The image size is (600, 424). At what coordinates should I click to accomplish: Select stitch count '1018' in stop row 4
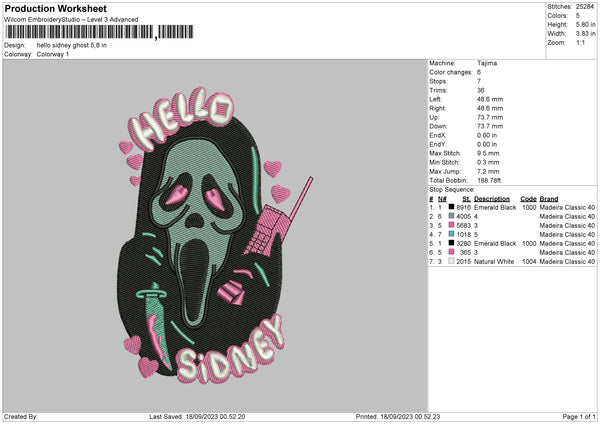pyautogui.click(x=463, y=235)
